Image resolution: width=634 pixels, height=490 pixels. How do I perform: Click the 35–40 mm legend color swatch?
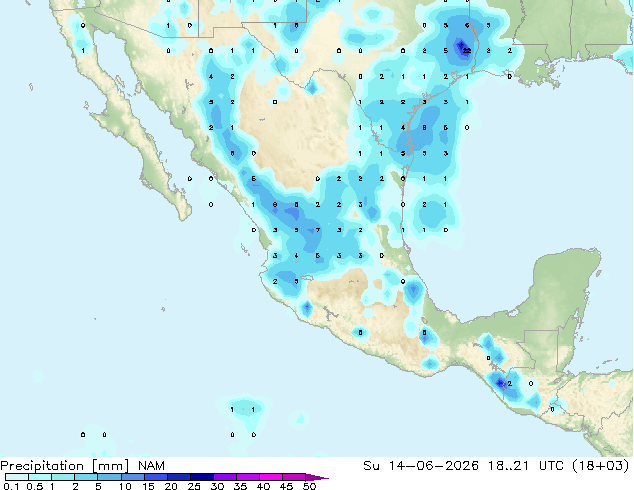pos(247,477)
